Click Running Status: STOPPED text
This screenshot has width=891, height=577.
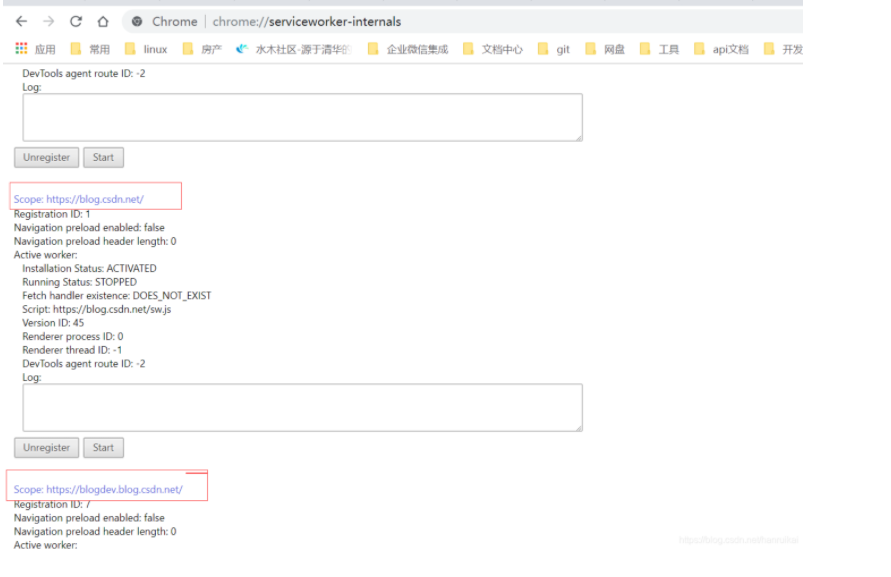click(80, 282)
